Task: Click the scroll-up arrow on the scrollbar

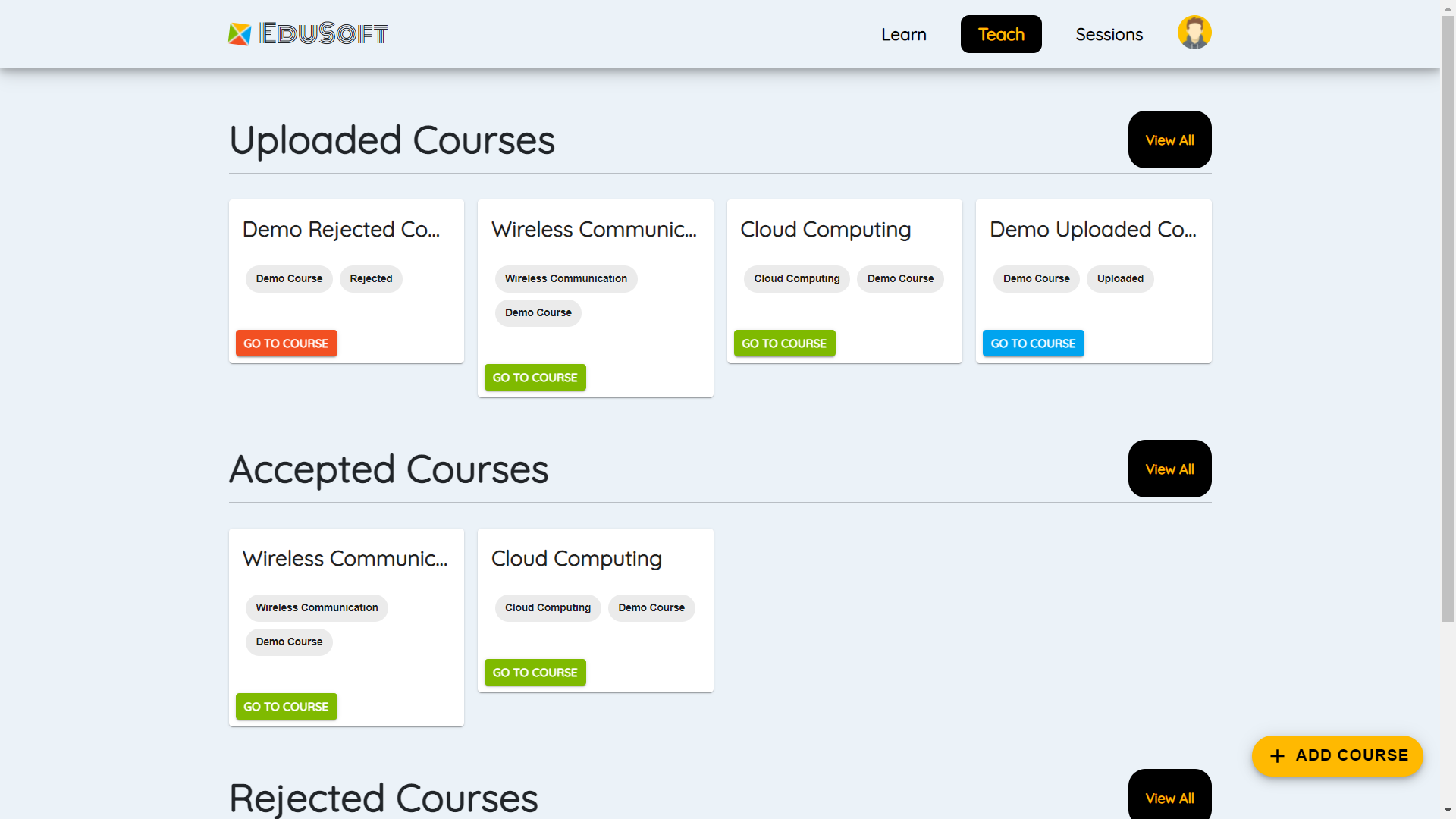Action: [1447, 7]
